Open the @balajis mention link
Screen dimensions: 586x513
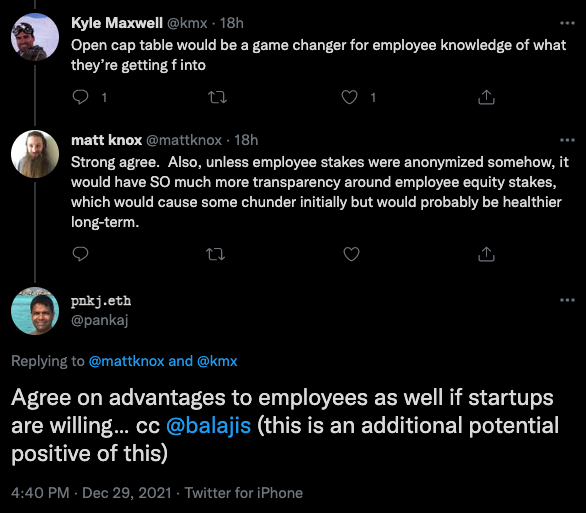click(209, 426)
